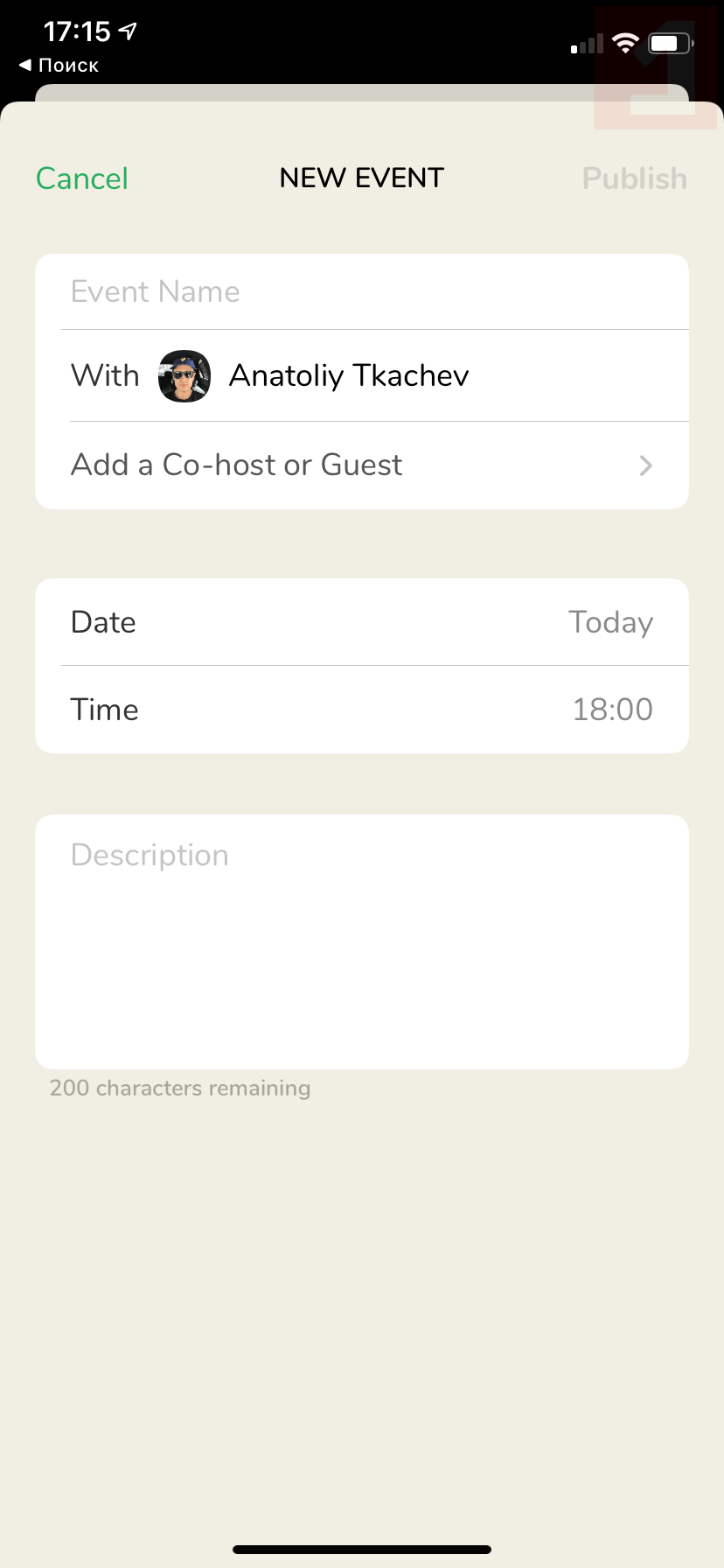The width and height of the screenshot is (724, 1568).
Task: Tap the 17:15 clock in status bar
Action: pos(77,32)
